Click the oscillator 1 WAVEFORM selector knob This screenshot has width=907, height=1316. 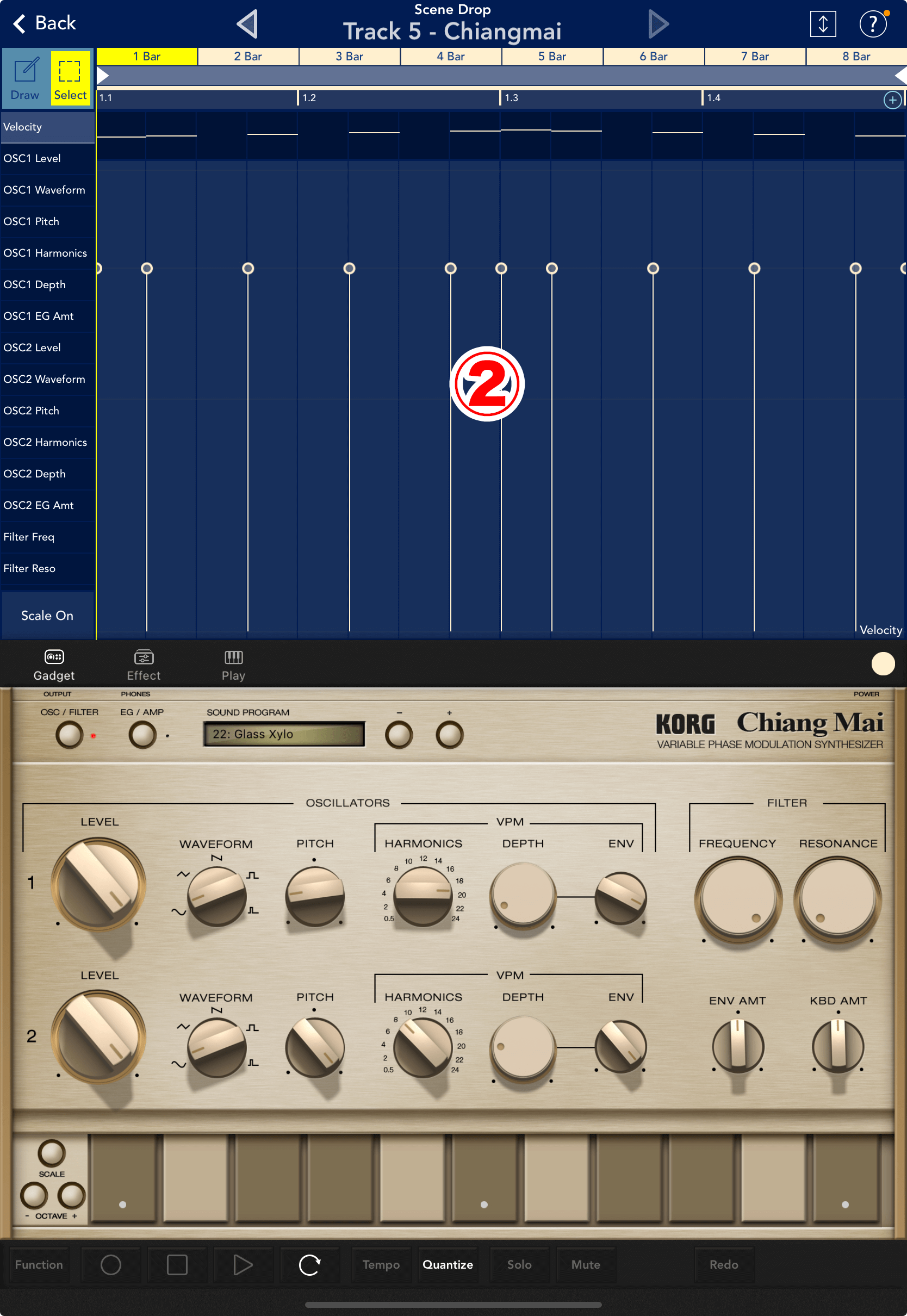point(216,897)
